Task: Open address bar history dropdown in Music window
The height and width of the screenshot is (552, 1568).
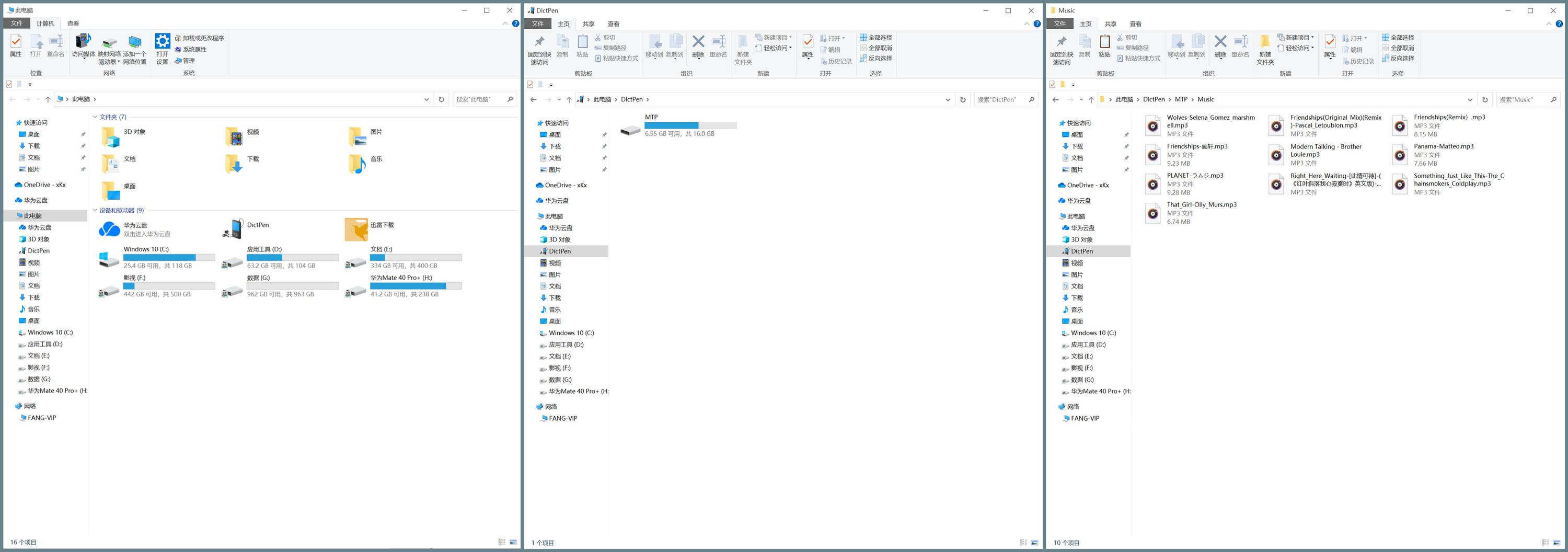Action: (1470, 100)
